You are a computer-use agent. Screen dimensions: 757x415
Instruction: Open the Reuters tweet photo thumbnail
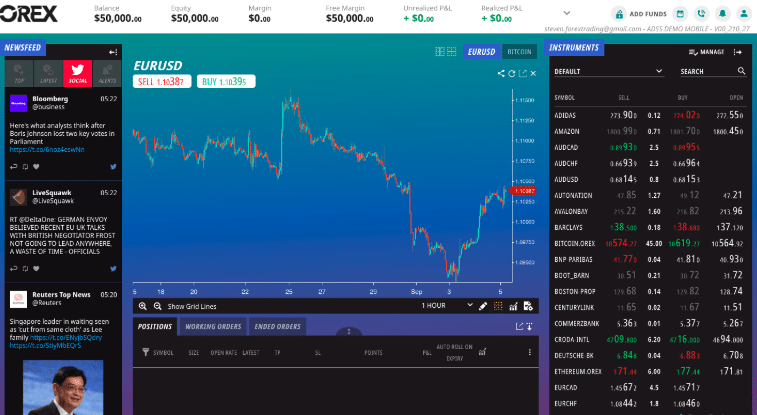(63, 387)
